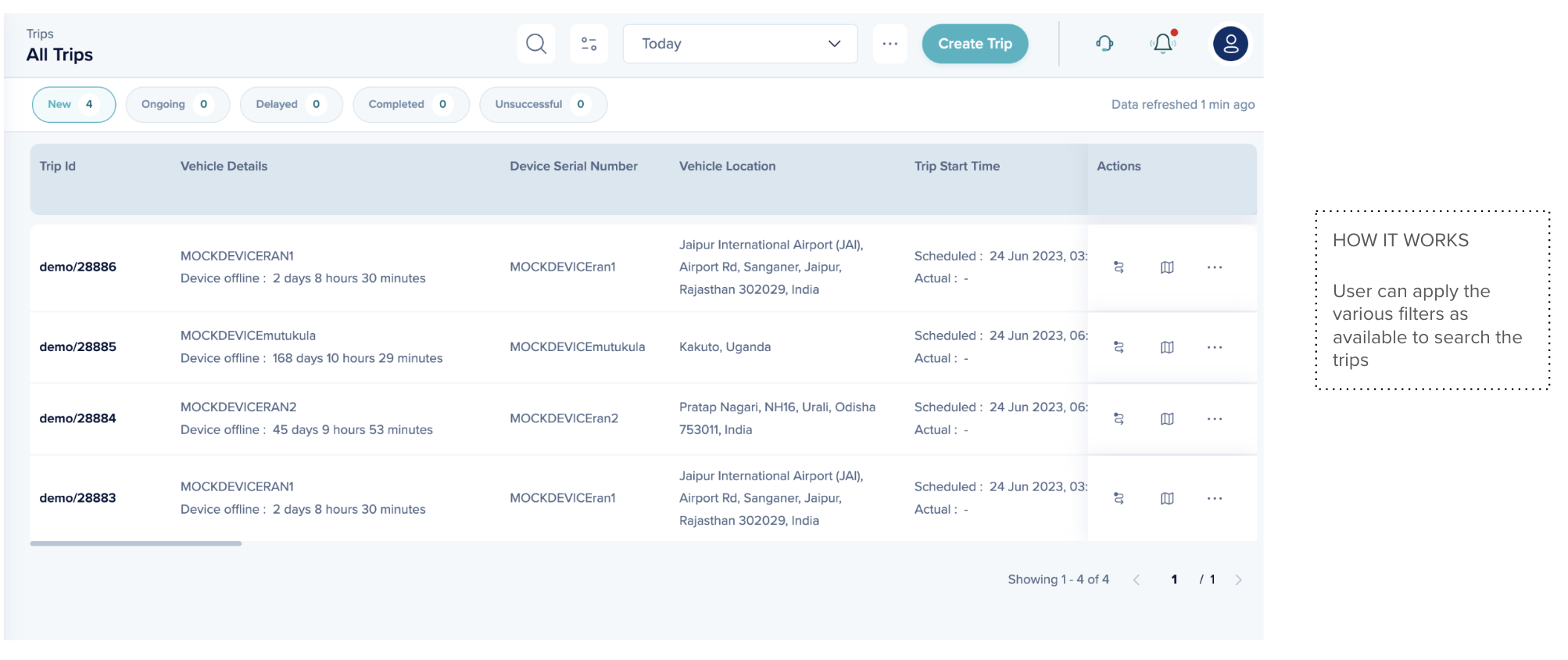Switch to the Delayed trips tab
This screenshot has height=660, width=1568.
pos(291,105)
